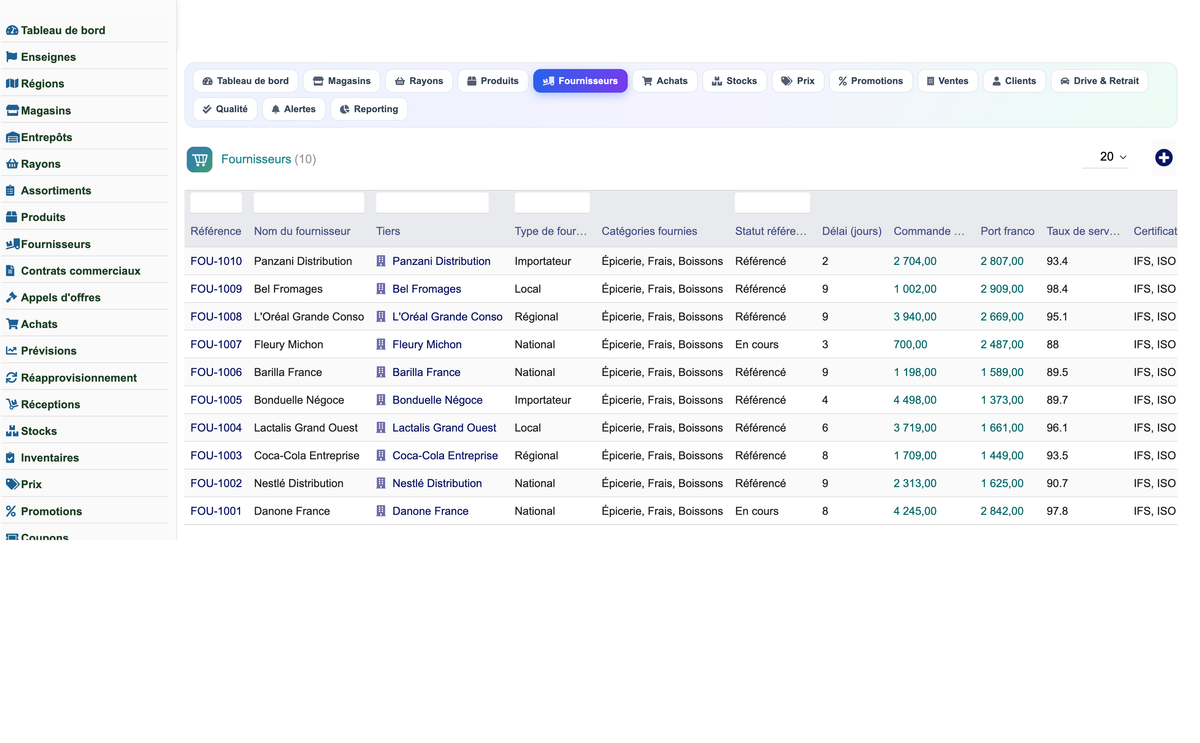Focus the Nom du fournisseur filter field
The image size is (1200, 743).
point(309,203)
